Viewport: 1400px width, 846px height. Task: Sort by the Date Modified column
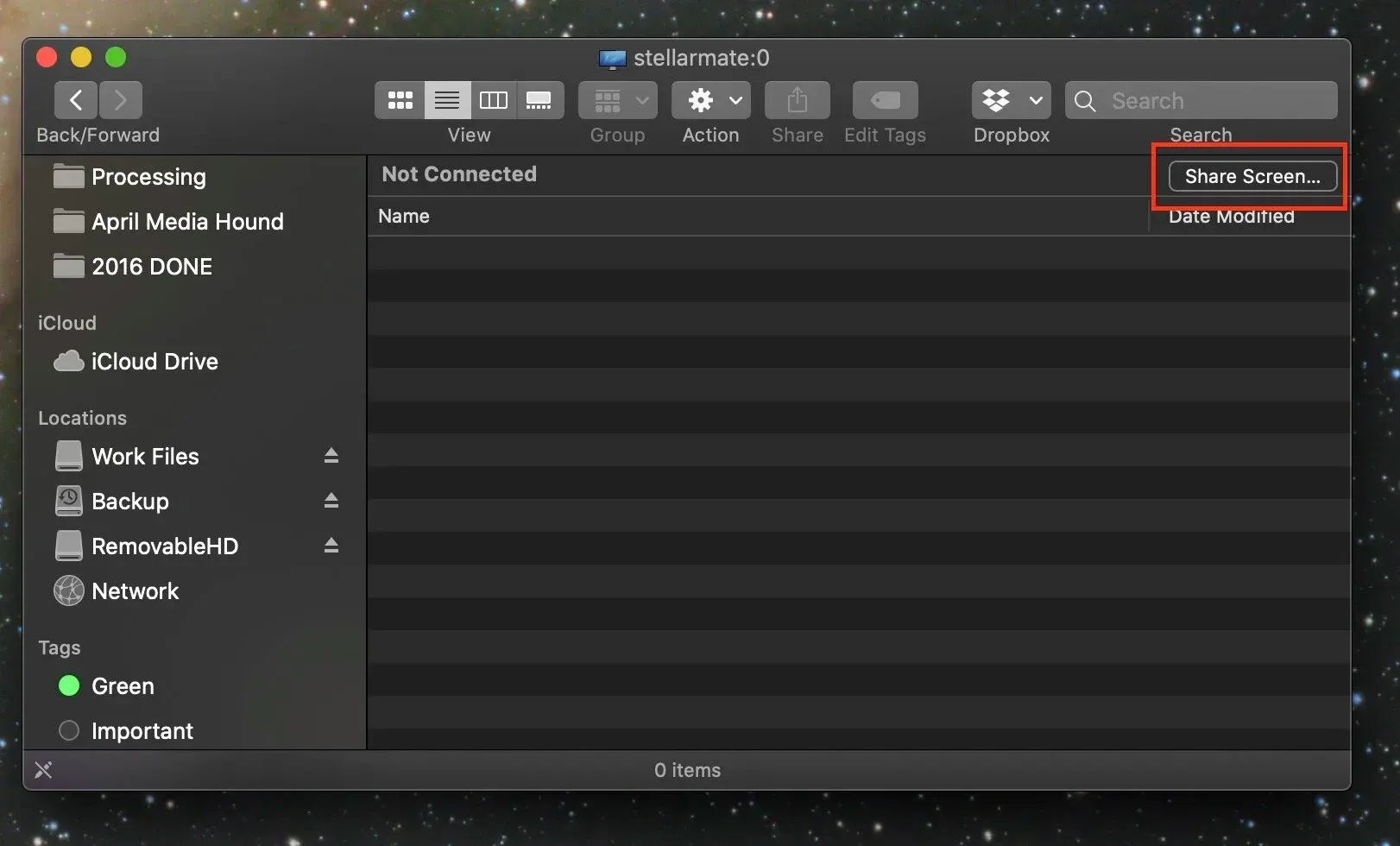[x=1231, y=216]
